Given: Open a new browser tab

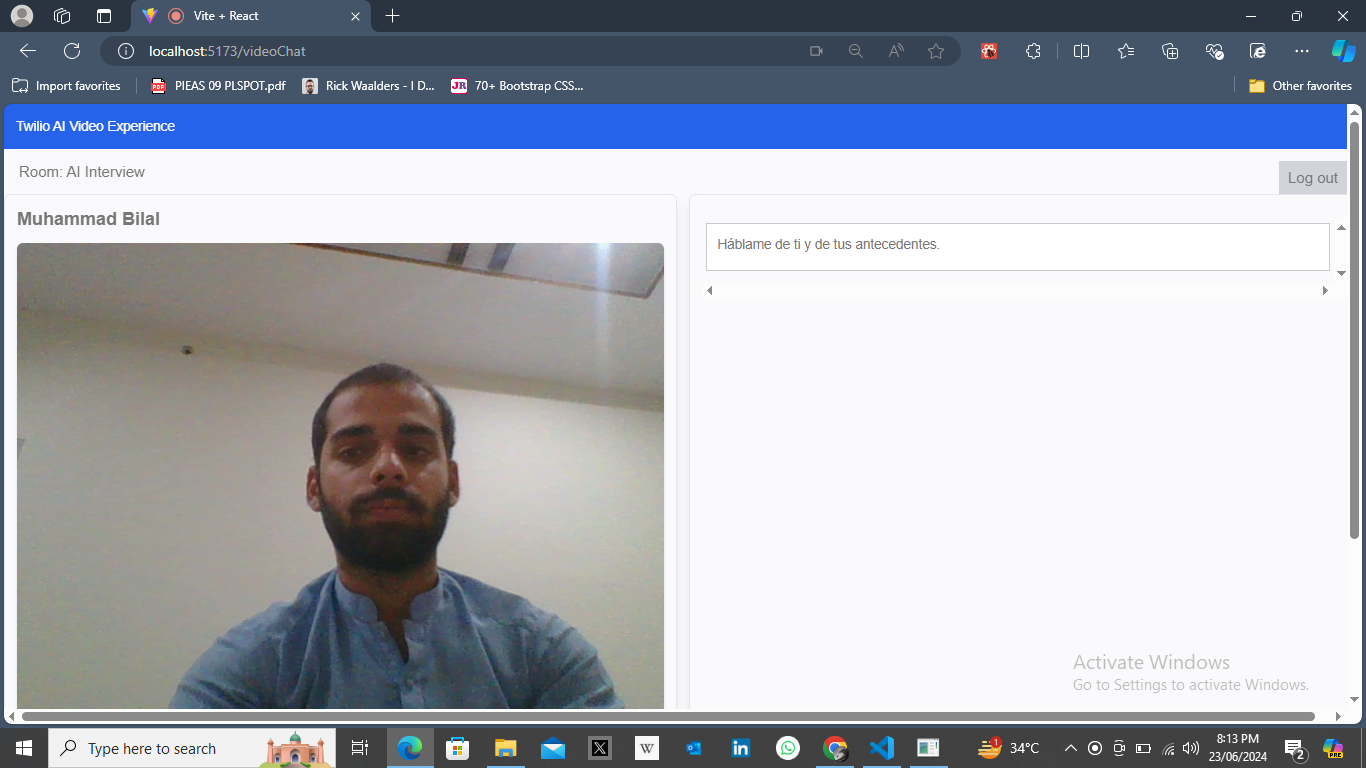Looking at the screenshot, I should [392, 16].
